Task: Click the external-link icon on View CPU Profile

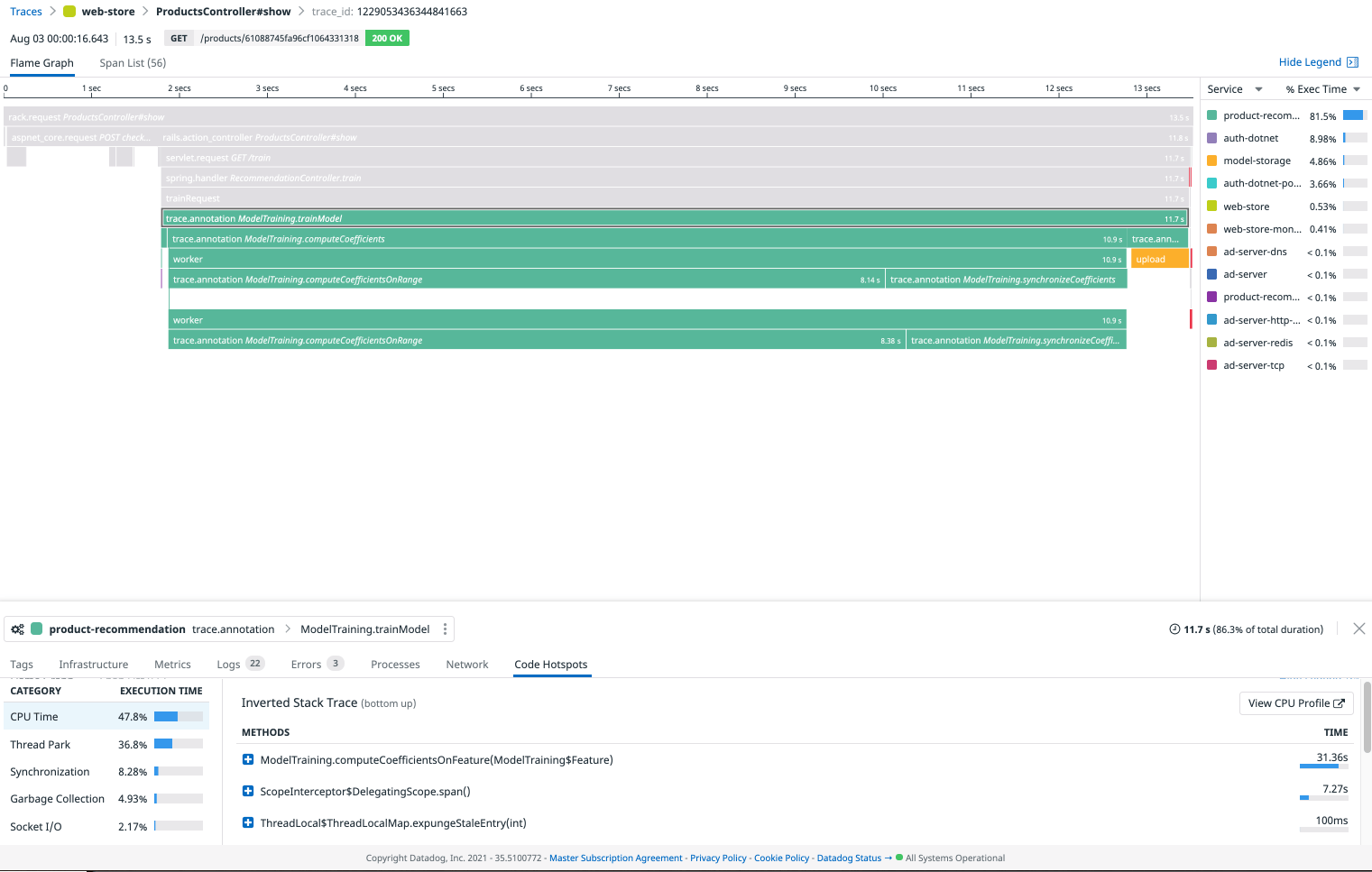Action: [x=1339, y=703]
